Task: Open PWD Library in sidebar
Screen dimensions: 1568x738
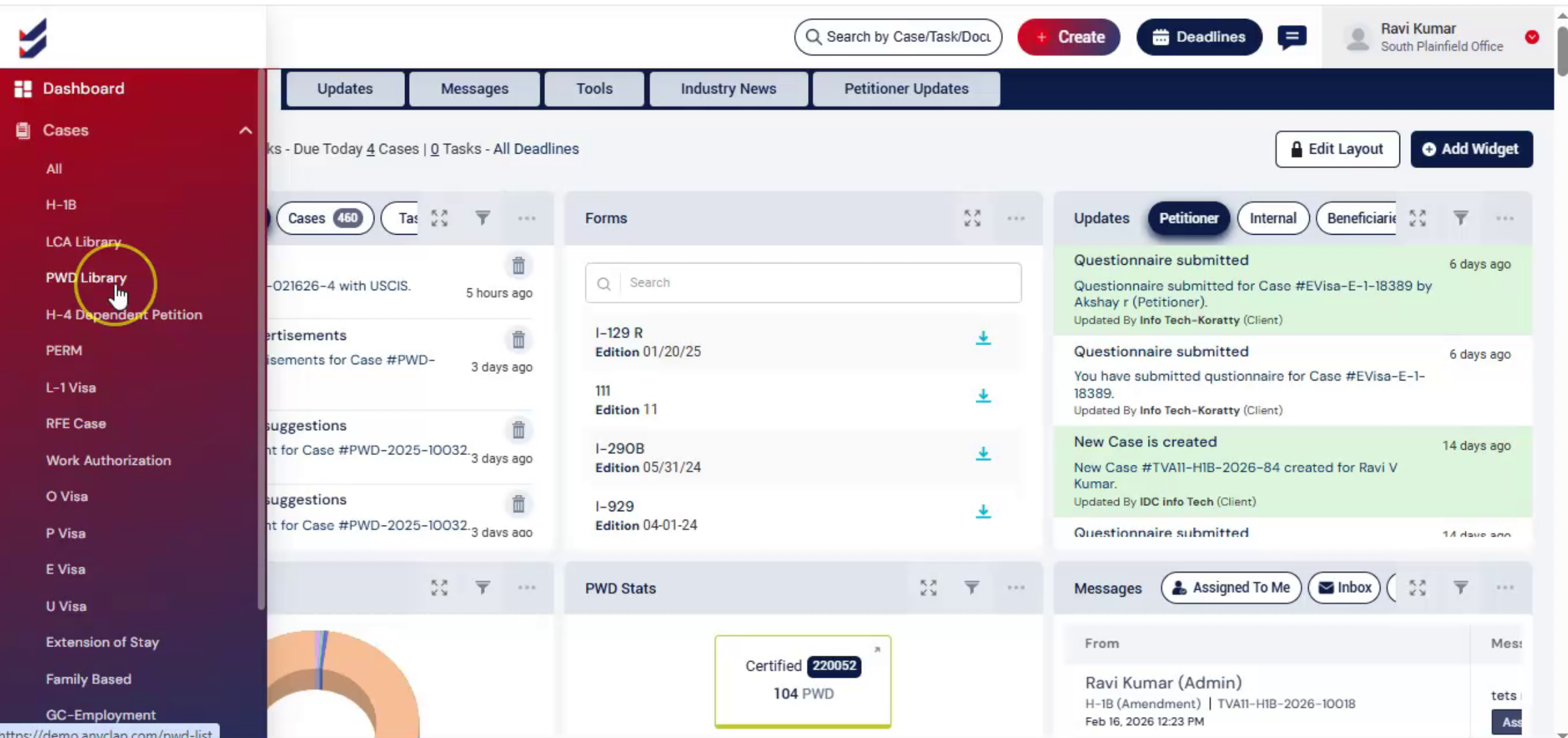Action: [x=86, y=278]
